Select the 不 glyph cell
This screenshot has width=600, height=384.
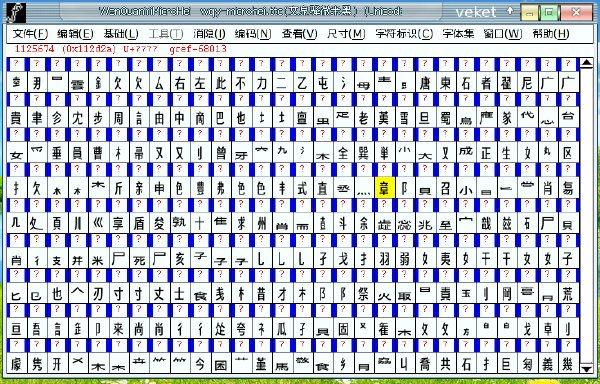tap(241, 82)
